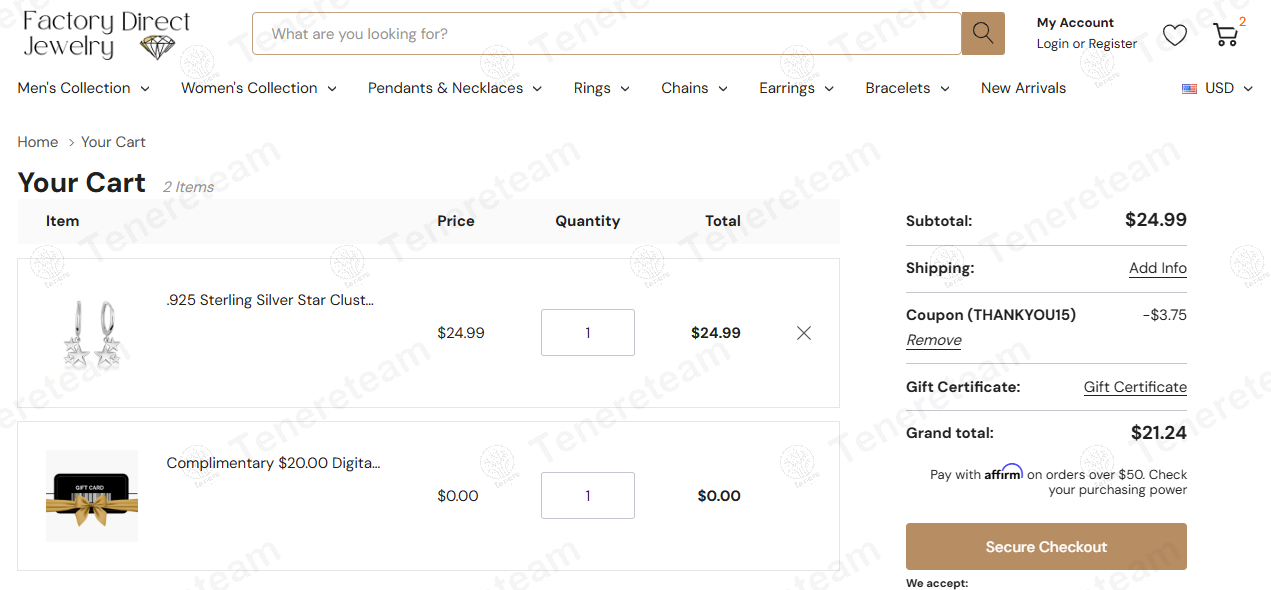1271x590 pixels.
Task: Open the New Arrivals menu item
Action: pyautogui.click(x=1023, y=88)
